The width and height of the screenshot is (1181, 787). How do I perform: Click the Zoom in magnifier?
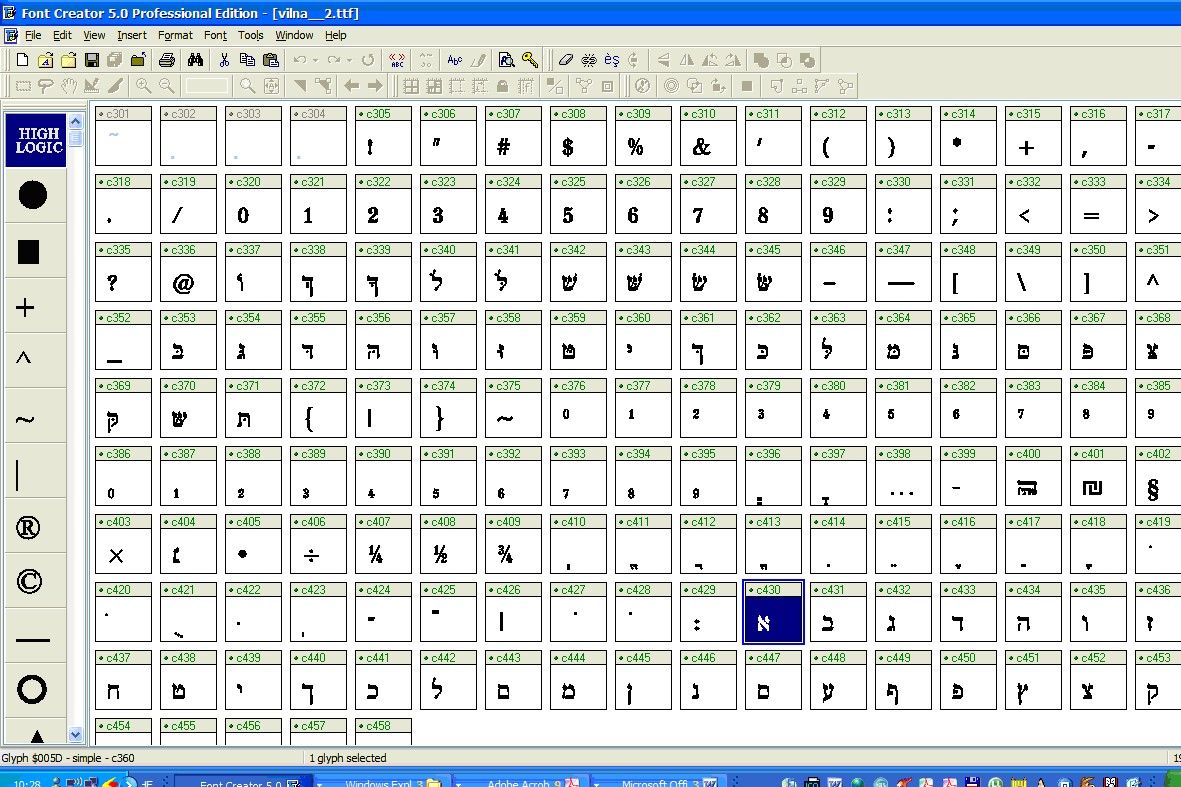pyautogui.click(x=143, y=86)
